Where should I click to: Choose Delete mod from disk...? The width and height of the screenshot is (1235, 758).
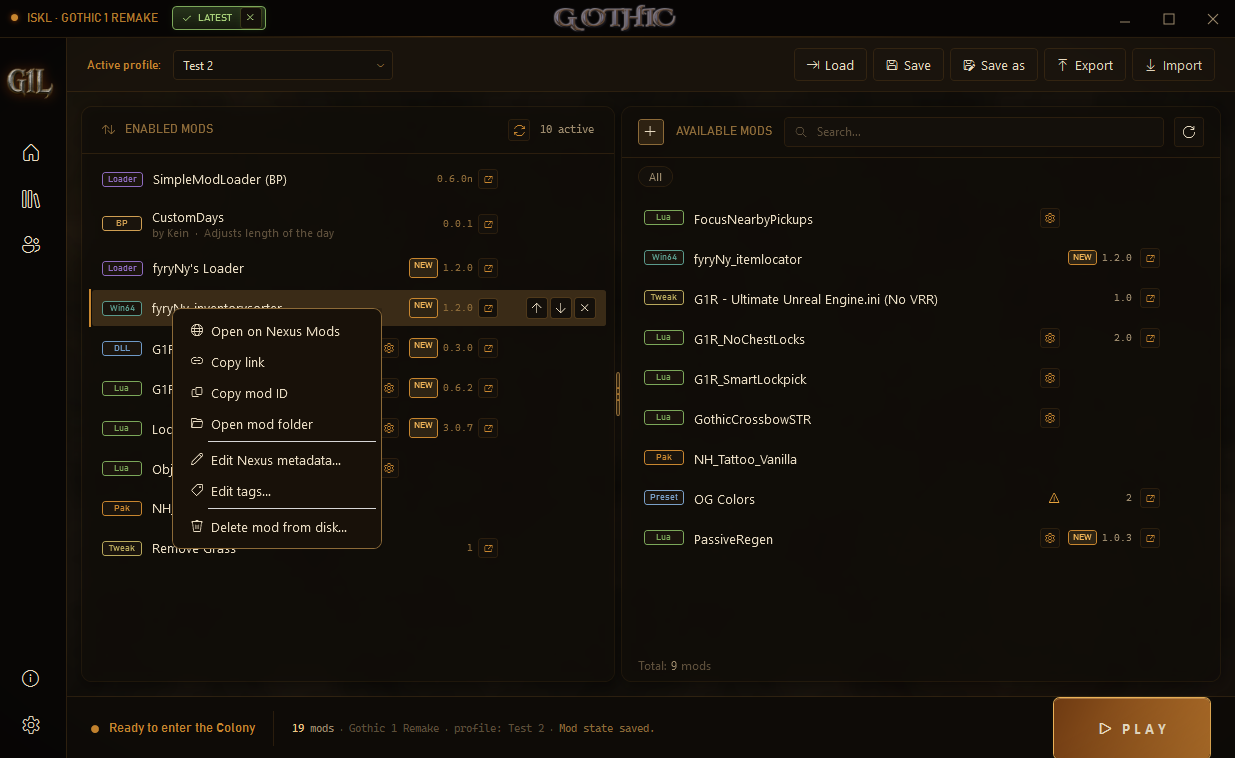277,527
